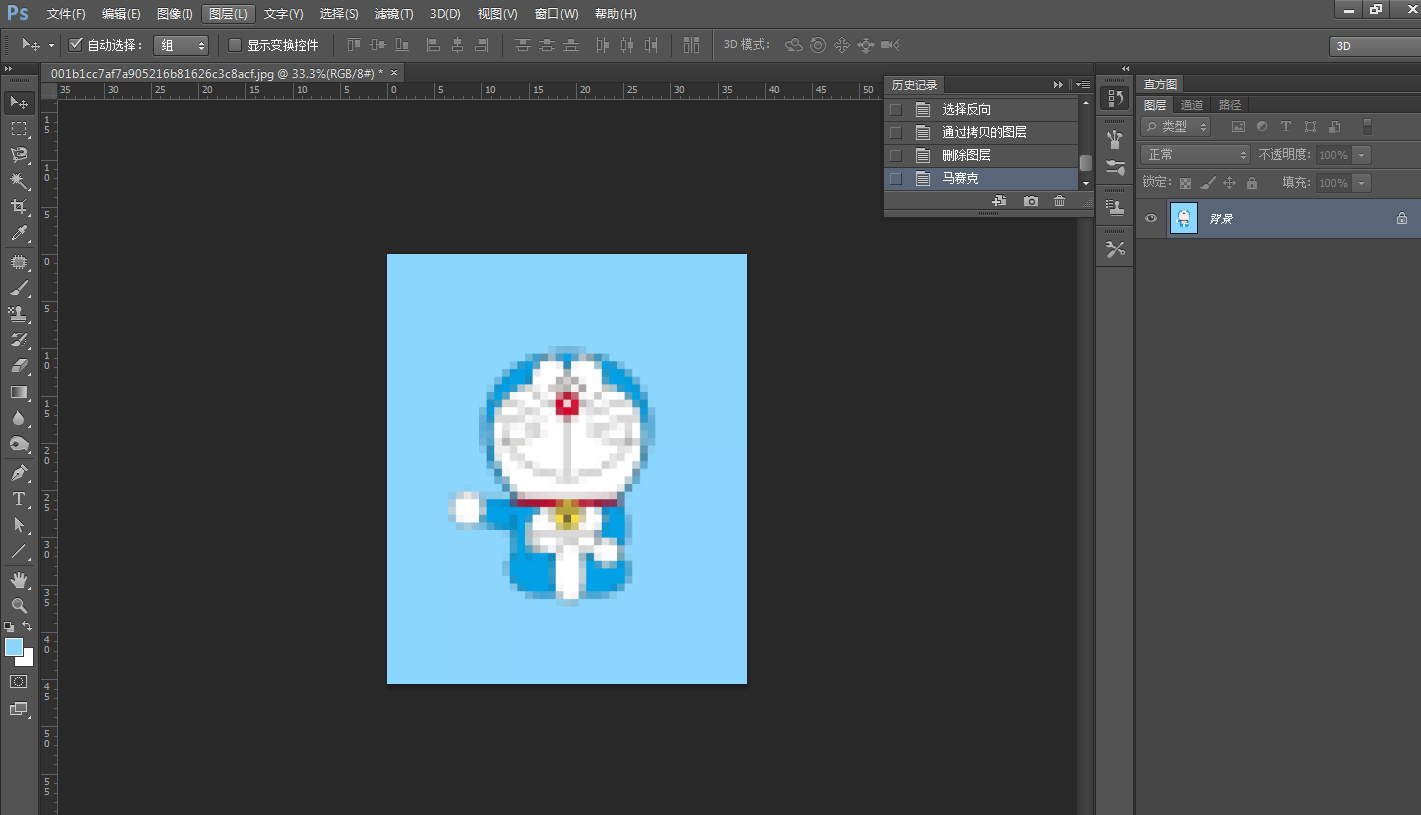Image resolution: width=1421 pixels, height=815 pixels.
Task: Select the Crop tool
Action: click(x=19, y=207)
